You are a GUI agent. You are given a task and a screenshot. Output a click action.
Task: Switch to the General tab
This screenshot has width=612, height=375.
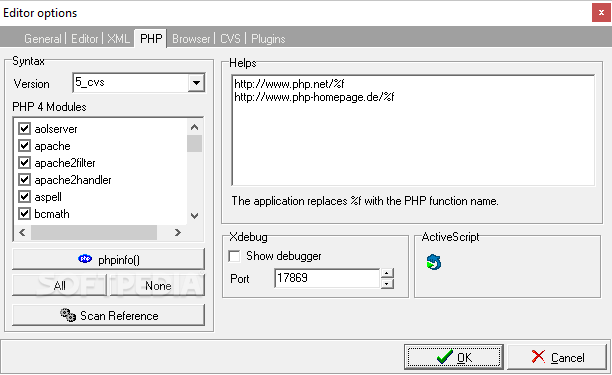(x=43, y=39)
